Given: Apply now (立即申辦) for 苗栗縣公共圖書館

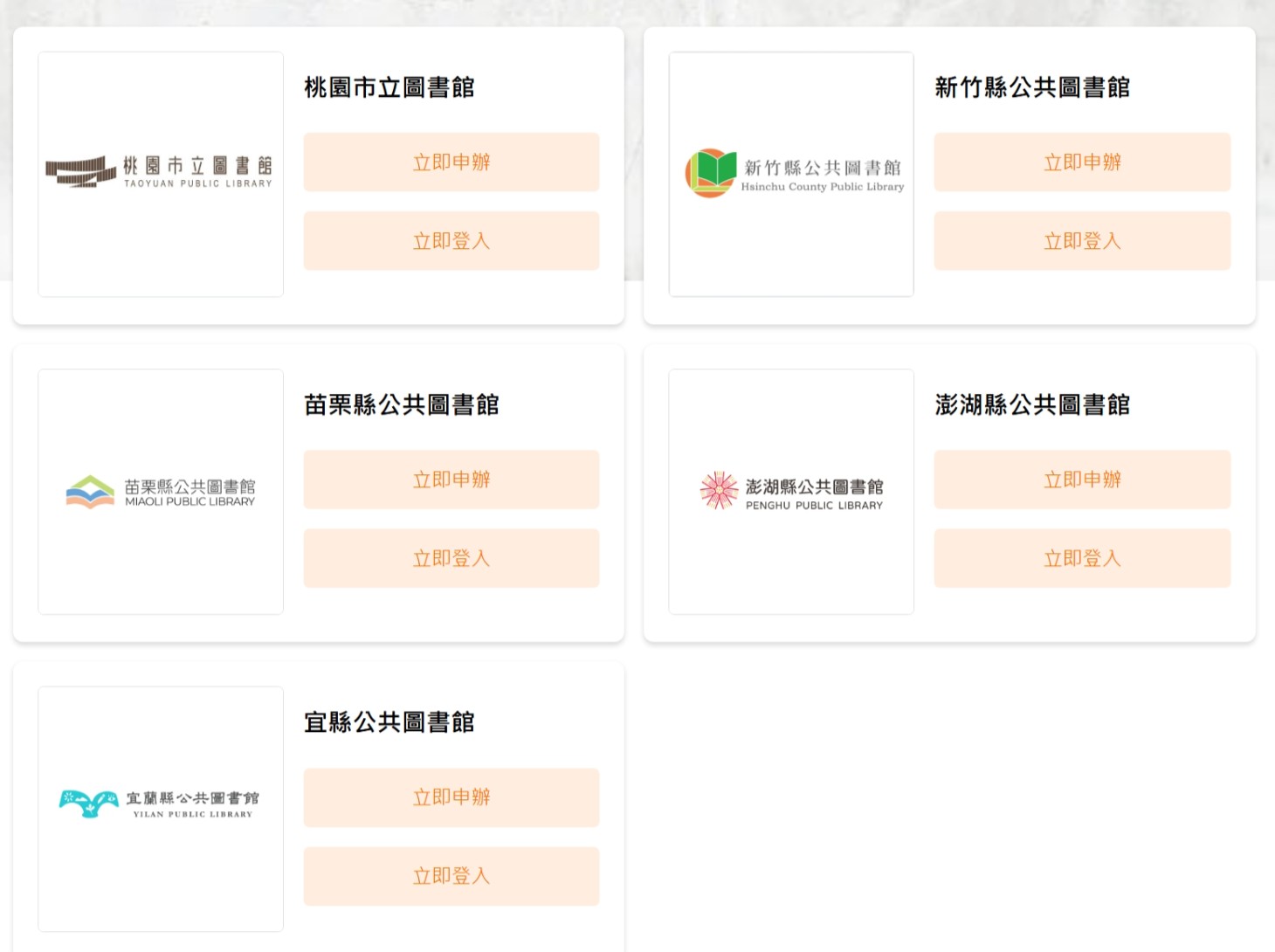Looking at the screenshot, I should (451, 479).
